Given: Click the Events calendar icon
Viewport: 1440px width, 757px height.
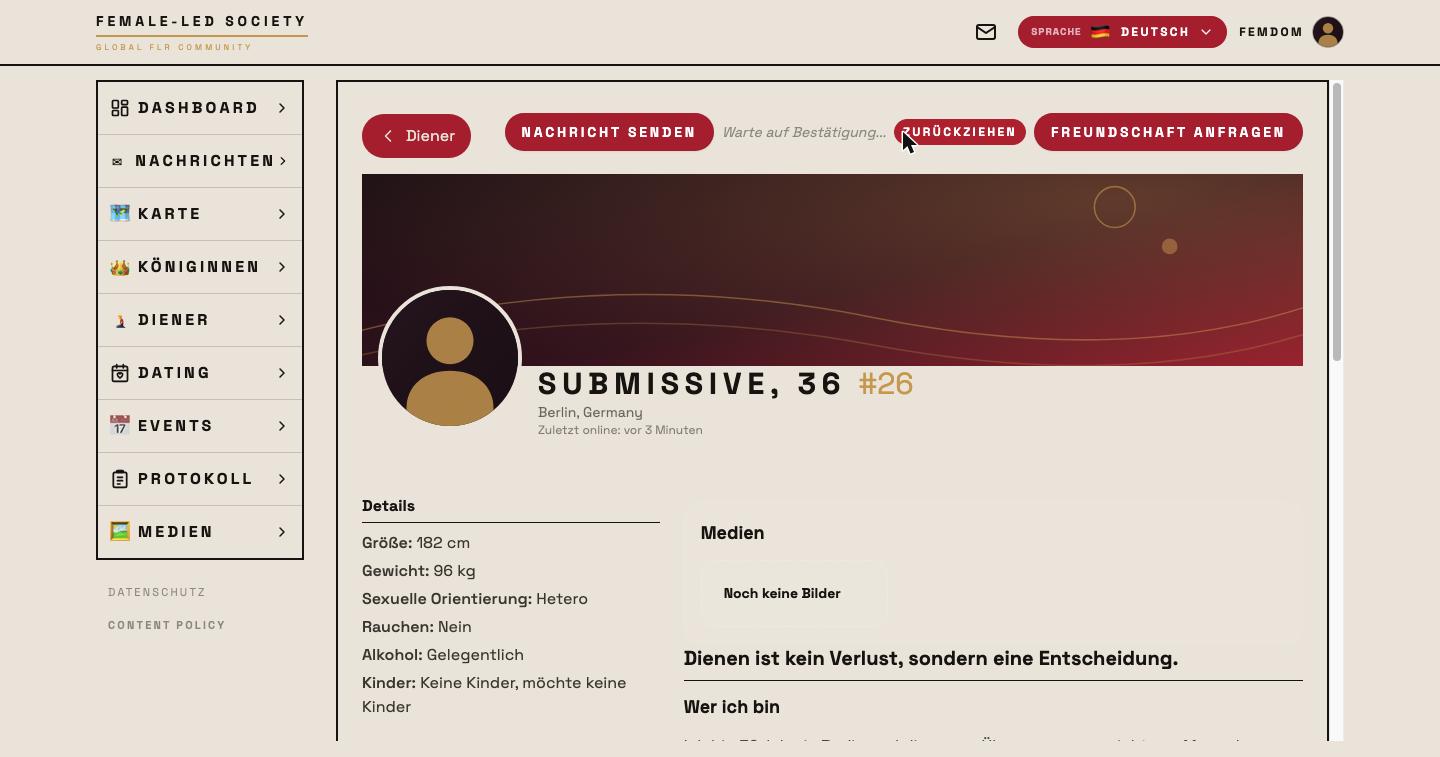Looking at the screenshot, I should tap(120, 426).
